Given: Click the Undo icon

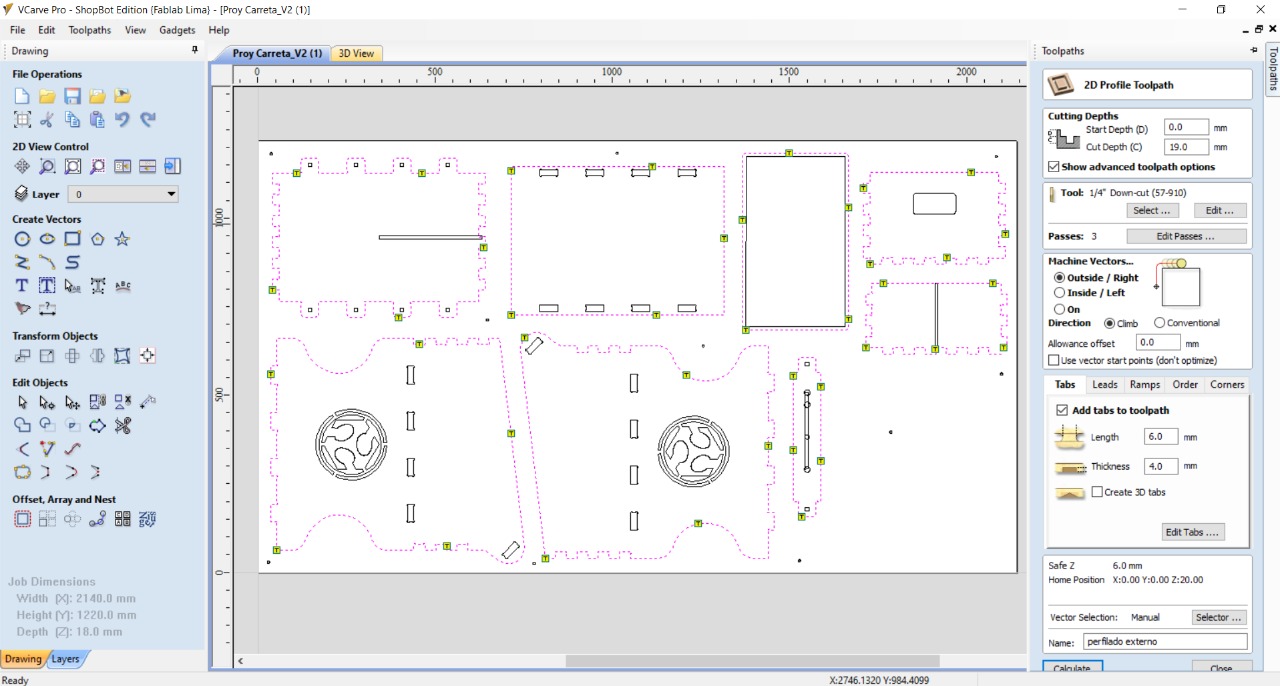Looking at the screenshot, I should (x=122, y=119).
